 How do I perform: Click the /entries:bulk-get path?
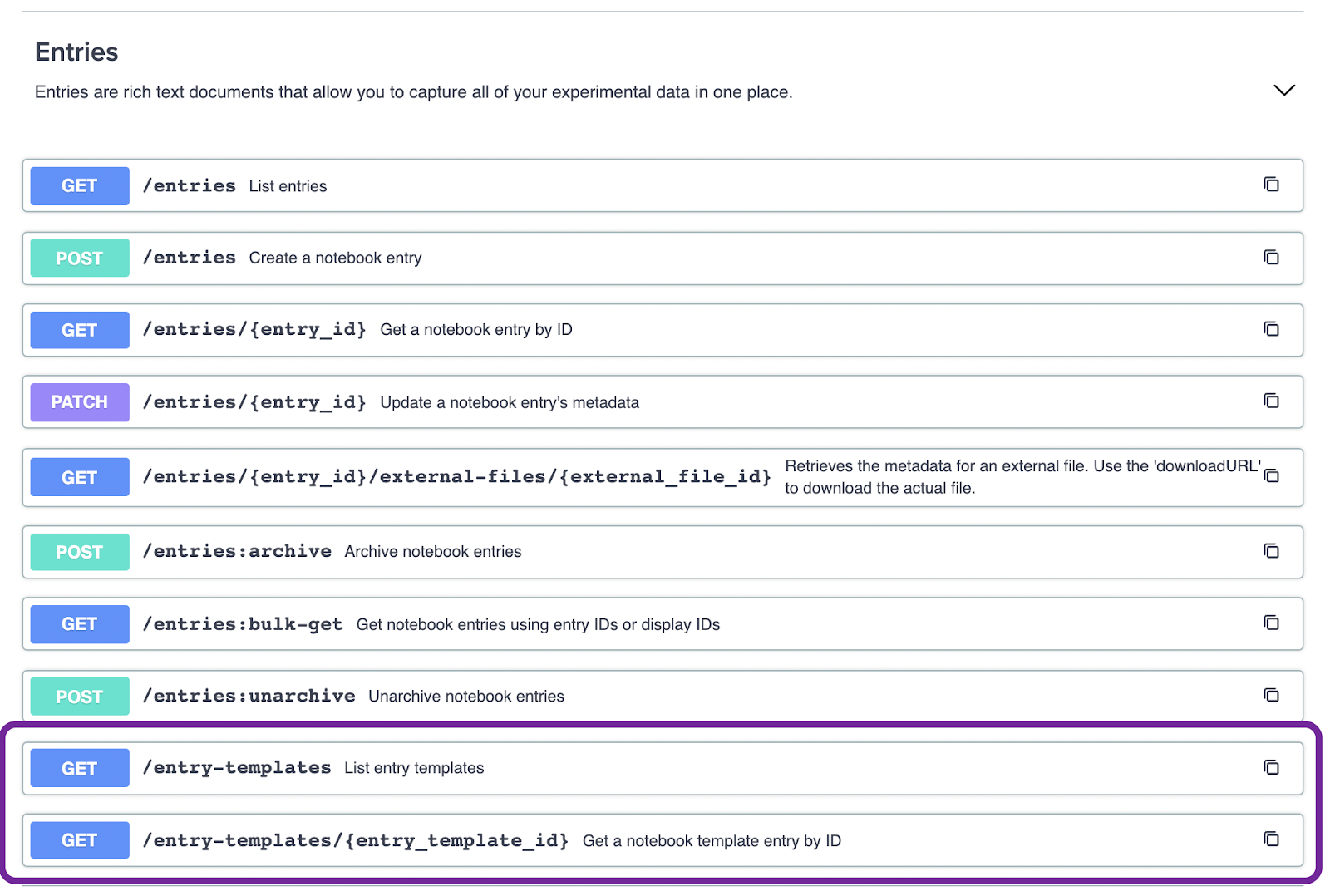point(243,624)
